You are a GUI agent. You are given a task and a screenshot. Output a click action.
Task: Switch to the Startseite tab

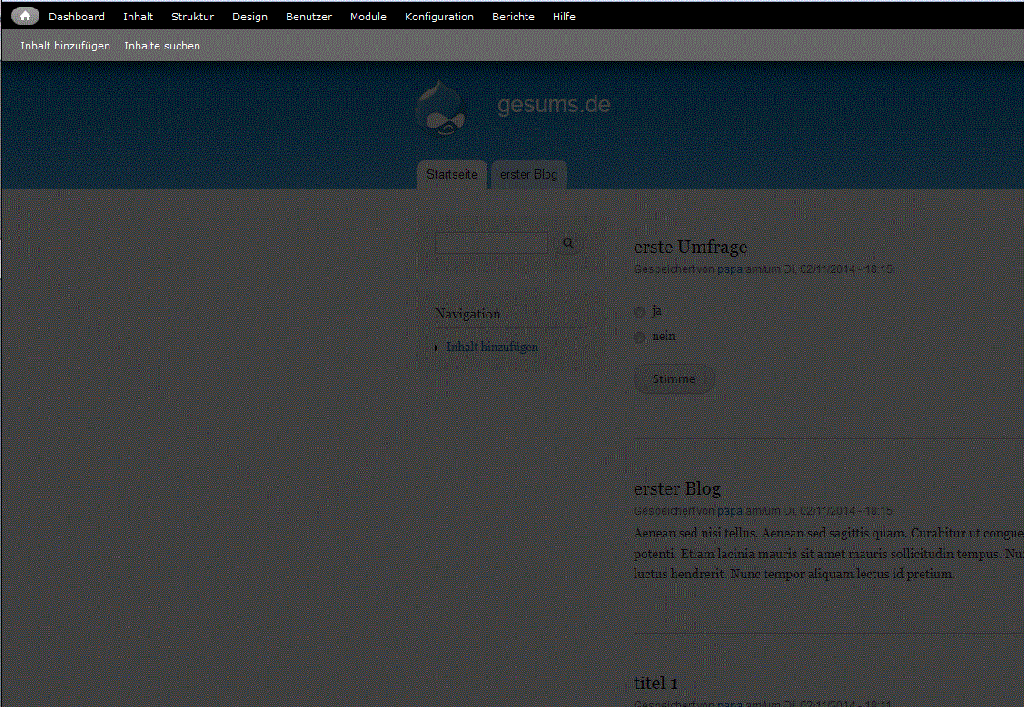coord(452,175)
